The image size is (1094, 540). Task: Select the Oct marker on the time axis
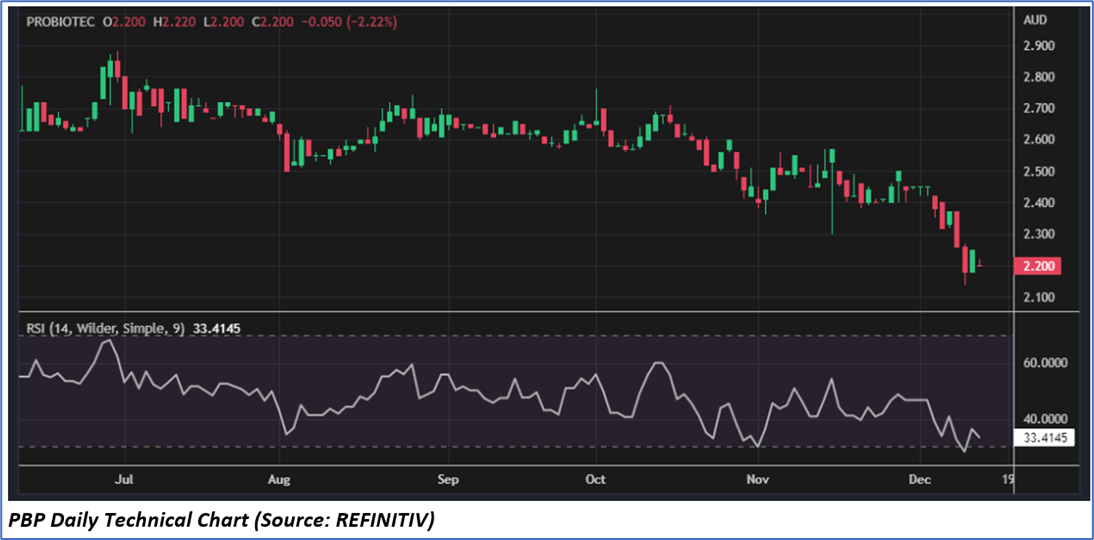click(596, 479)
